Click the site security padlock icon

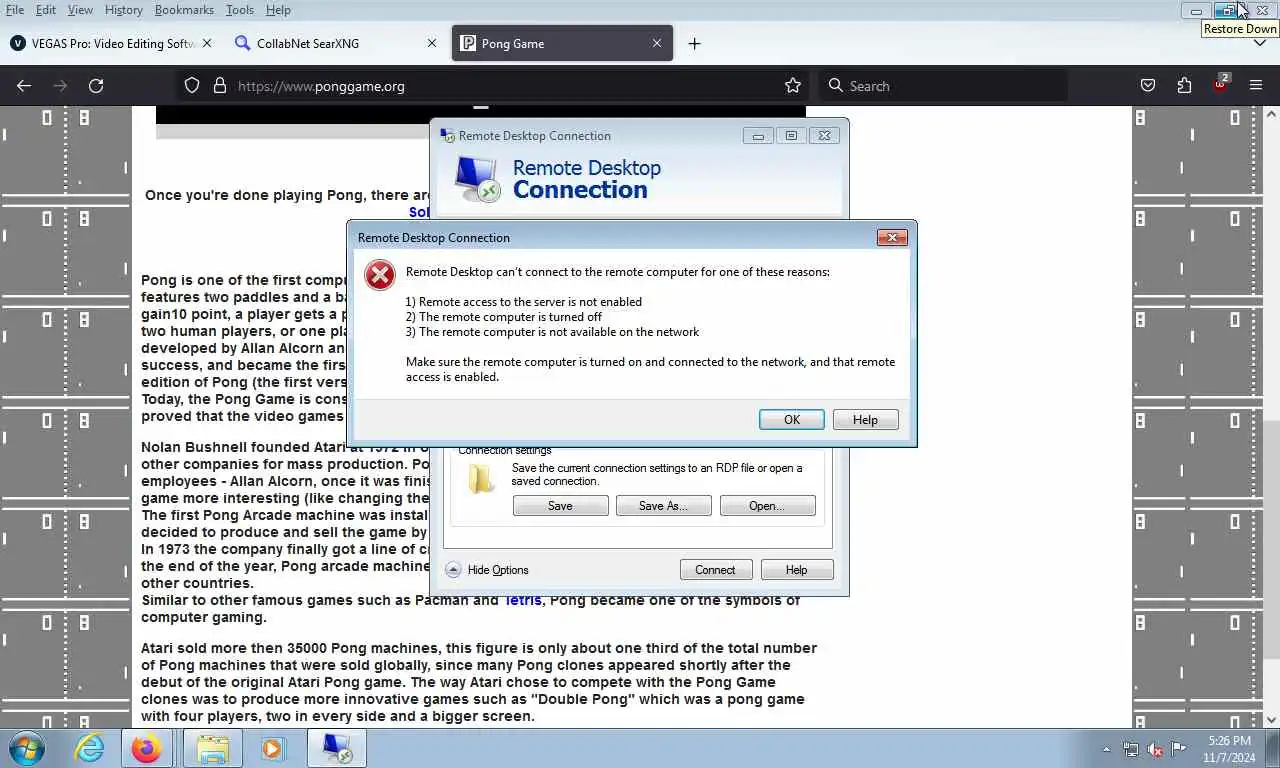pos(220,86)
